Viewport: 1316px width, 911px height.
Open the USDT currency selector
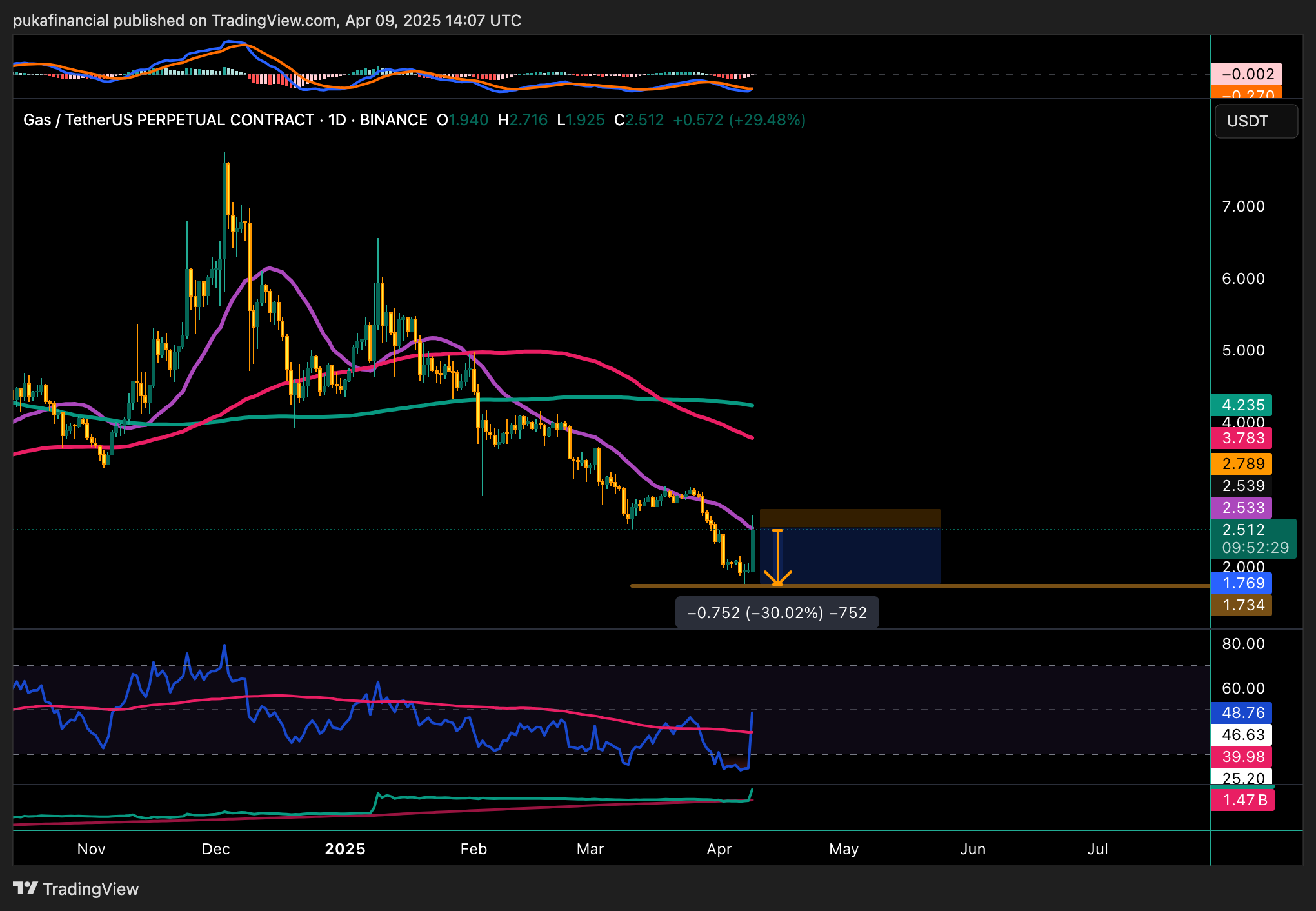pos(1255,121)
